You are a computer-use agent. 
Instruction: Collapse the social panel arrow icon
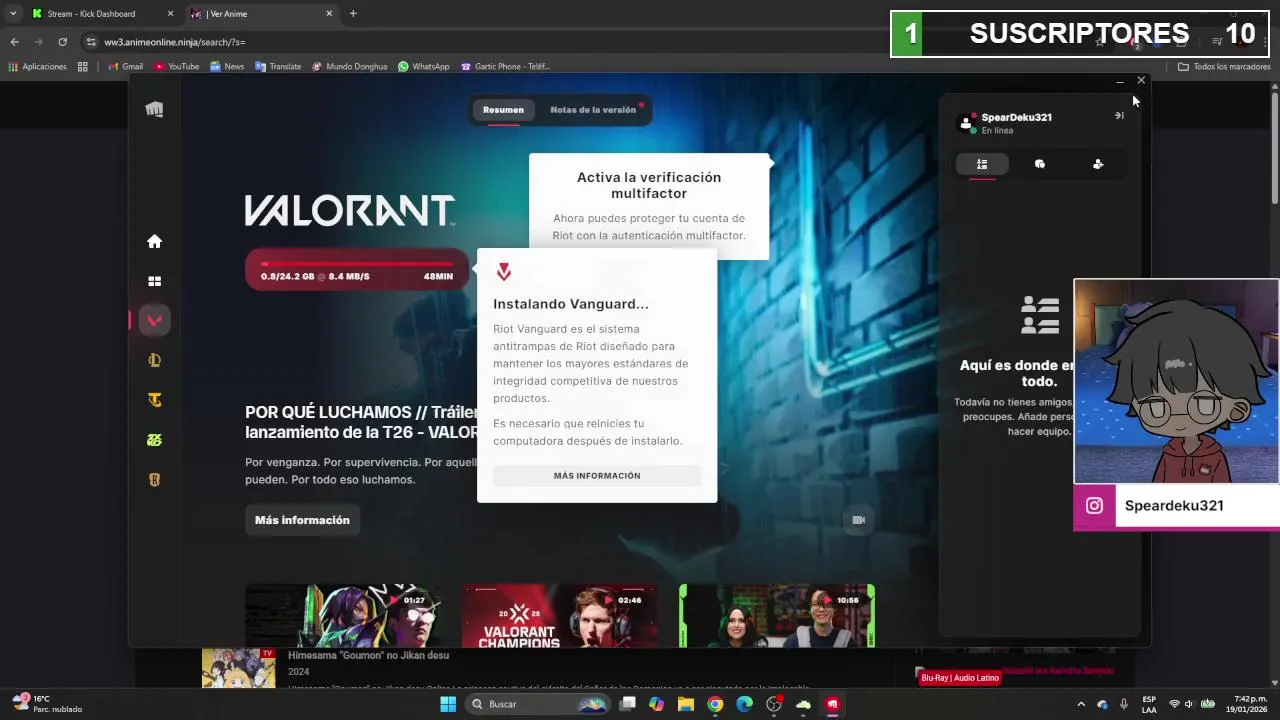click(x=1119, y=116)
